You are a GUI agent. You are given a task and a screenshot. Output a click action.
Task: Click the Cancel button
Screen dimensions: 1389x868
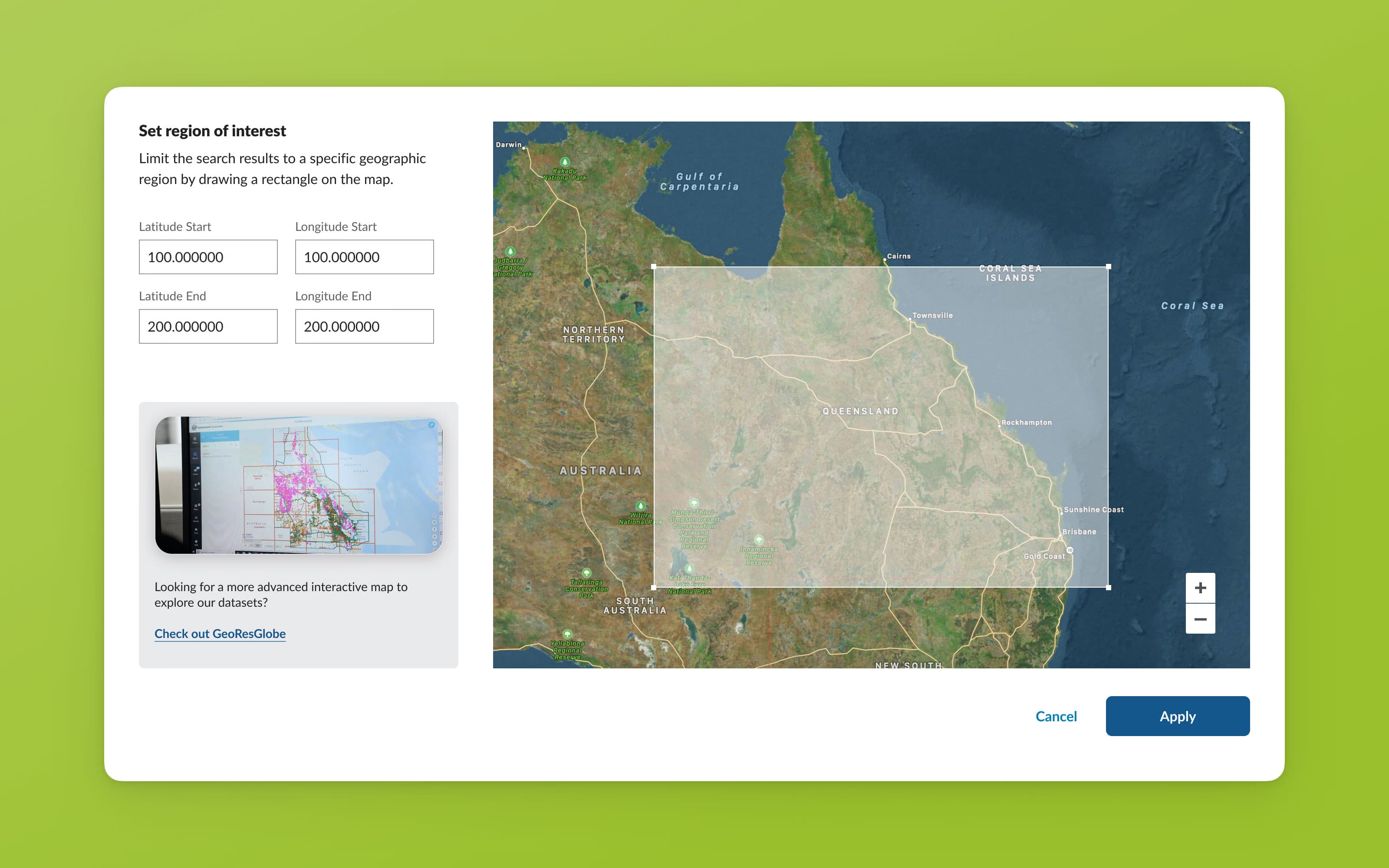(x=1056, y=716)
